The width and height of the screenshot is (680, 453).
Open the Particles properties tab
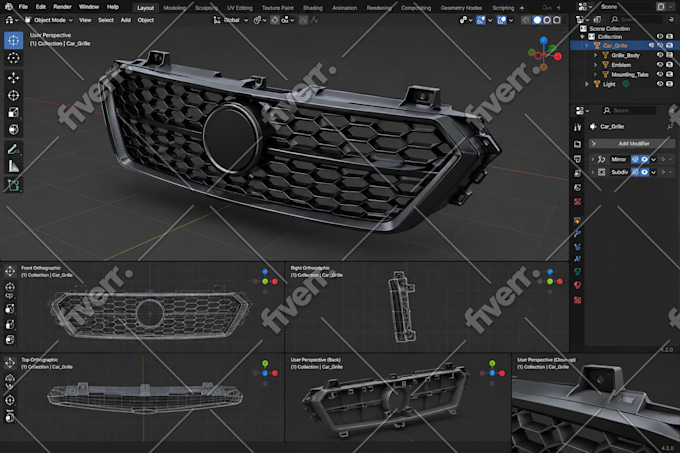[577, 247]
